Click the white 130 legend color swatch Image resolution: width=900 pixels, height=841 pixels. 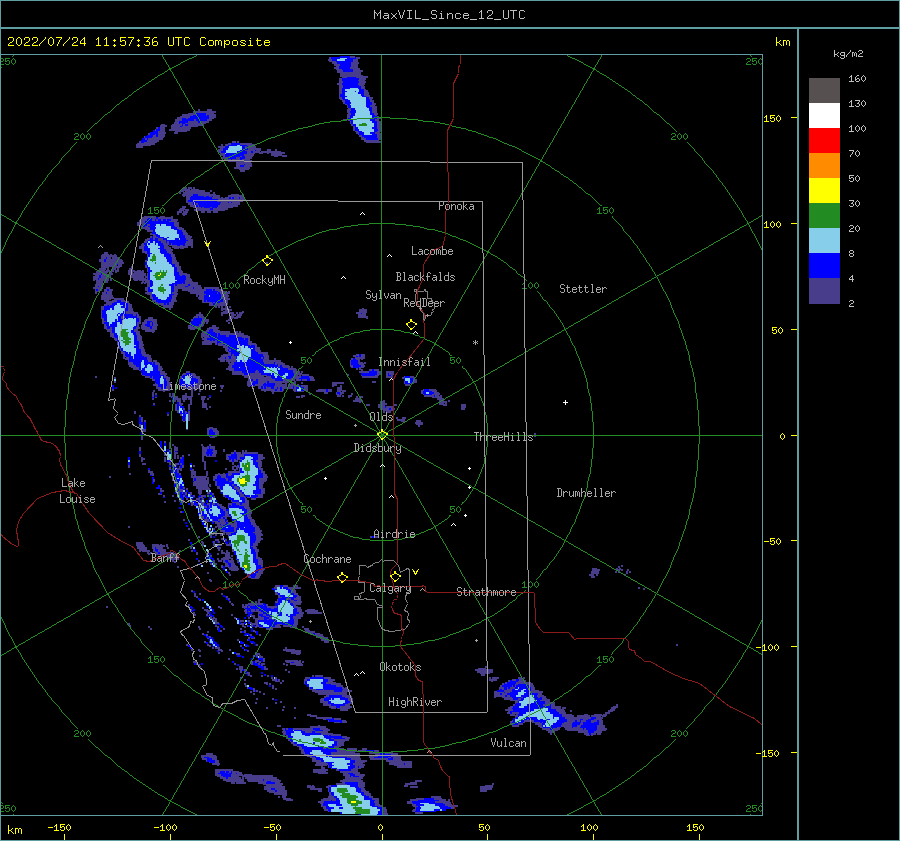pyautogui.click(x=824, y=115)
